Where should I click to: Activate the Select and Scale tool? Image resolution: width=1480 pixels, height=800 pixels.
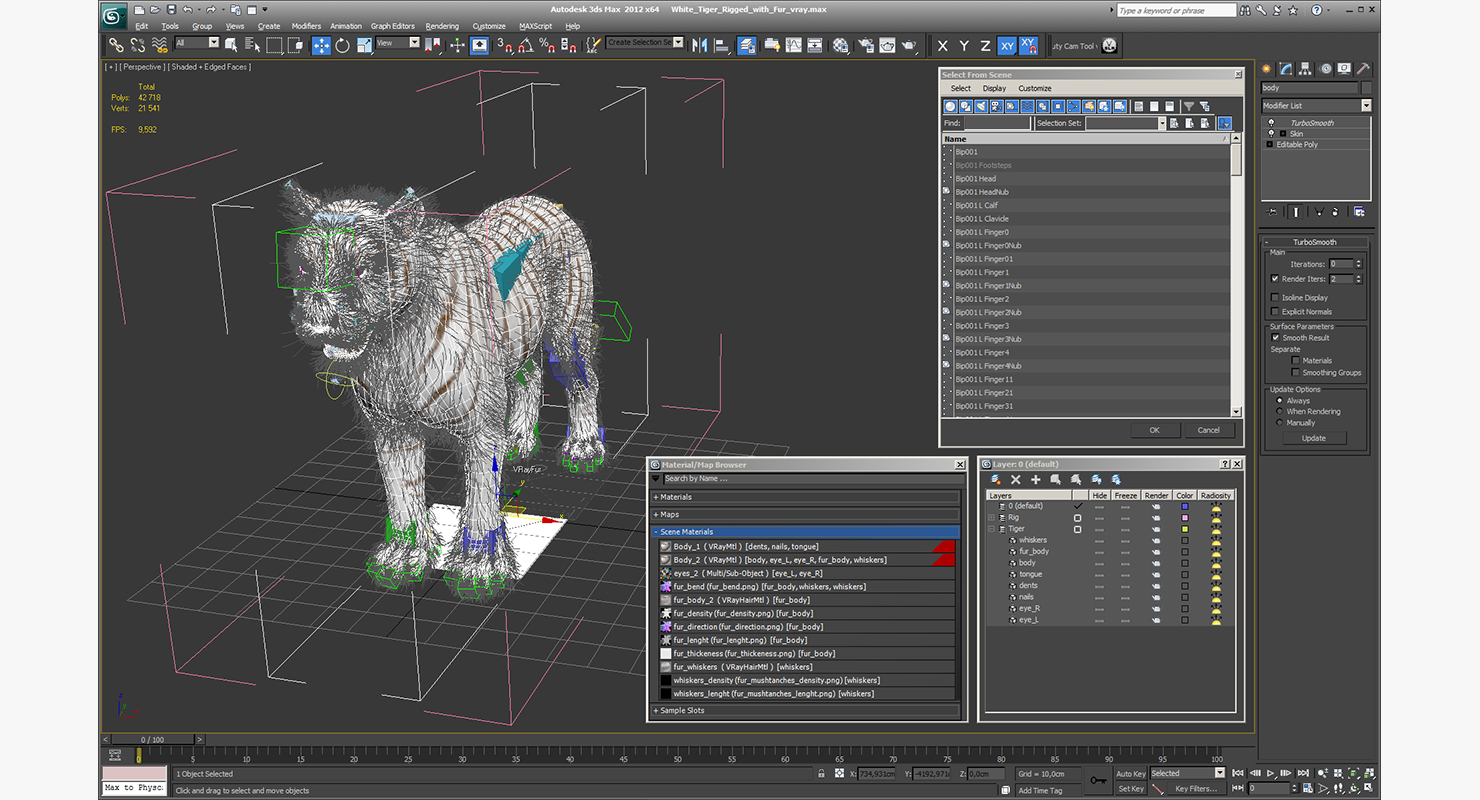click(x=364, y=45)
